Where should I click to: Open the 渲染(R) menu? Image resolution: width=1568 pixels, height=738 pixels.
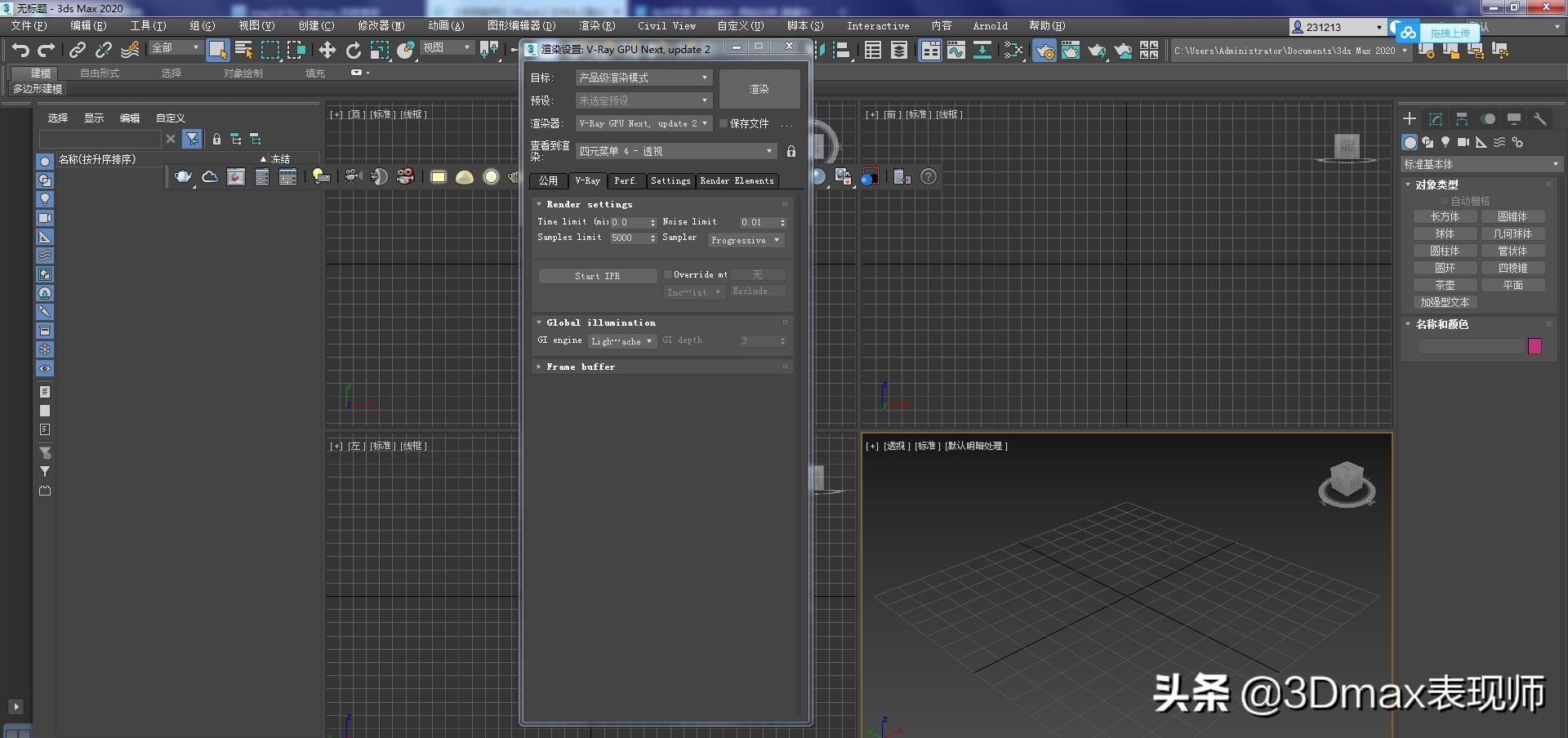coord(597,25)
